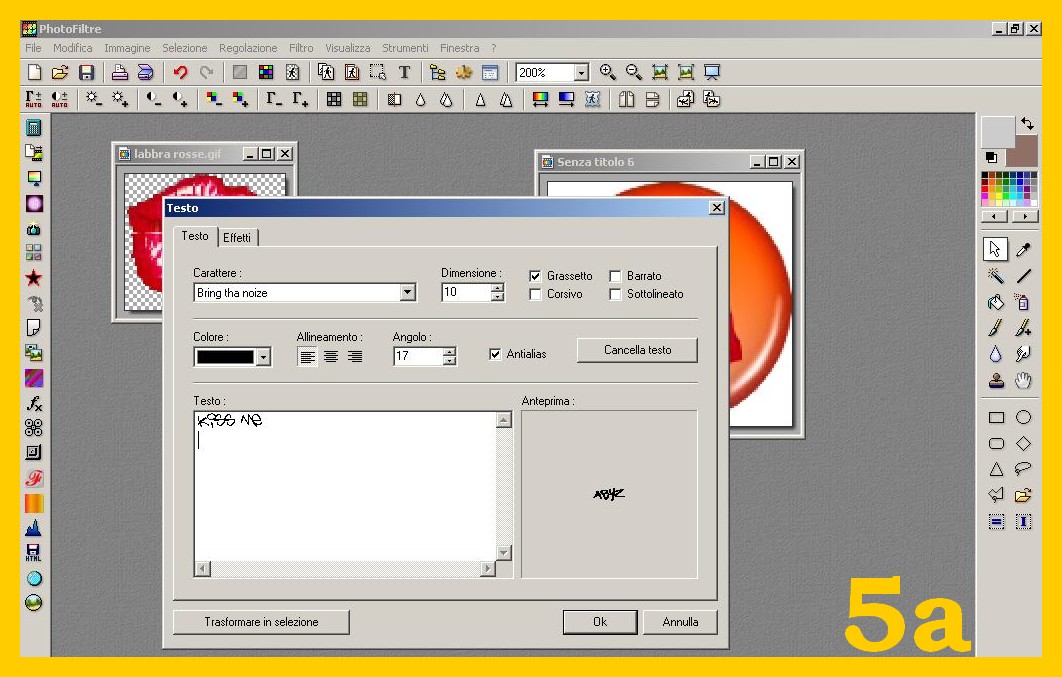Image resolution: width=1062 pixels, height=677 pixels.
Task: Enable the Corsivo checkbox
Action: pyautogui.click(x=535, y=294)
